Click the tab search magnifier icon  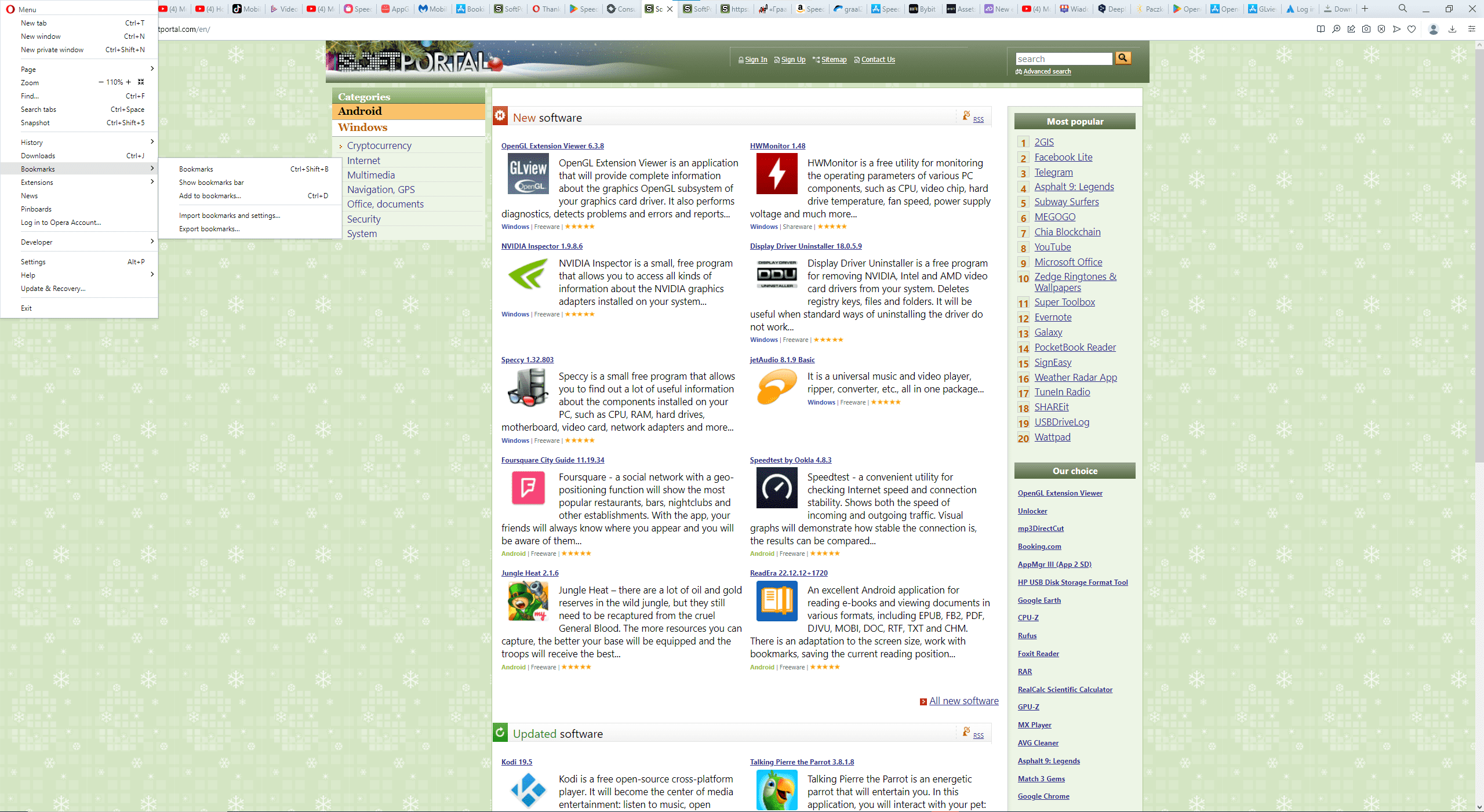pos(1402,9)
